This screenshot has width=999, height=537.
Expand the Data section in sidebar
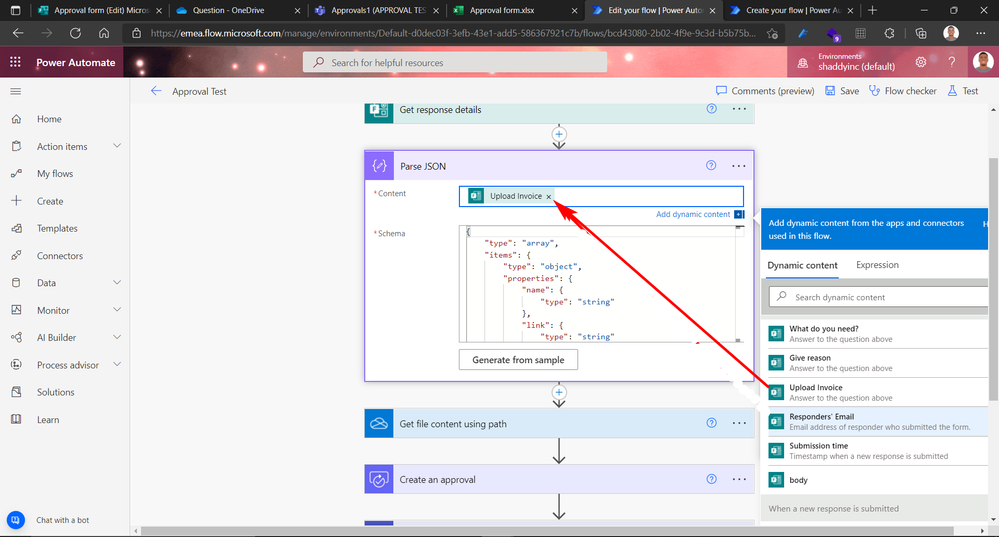[117, 282]
